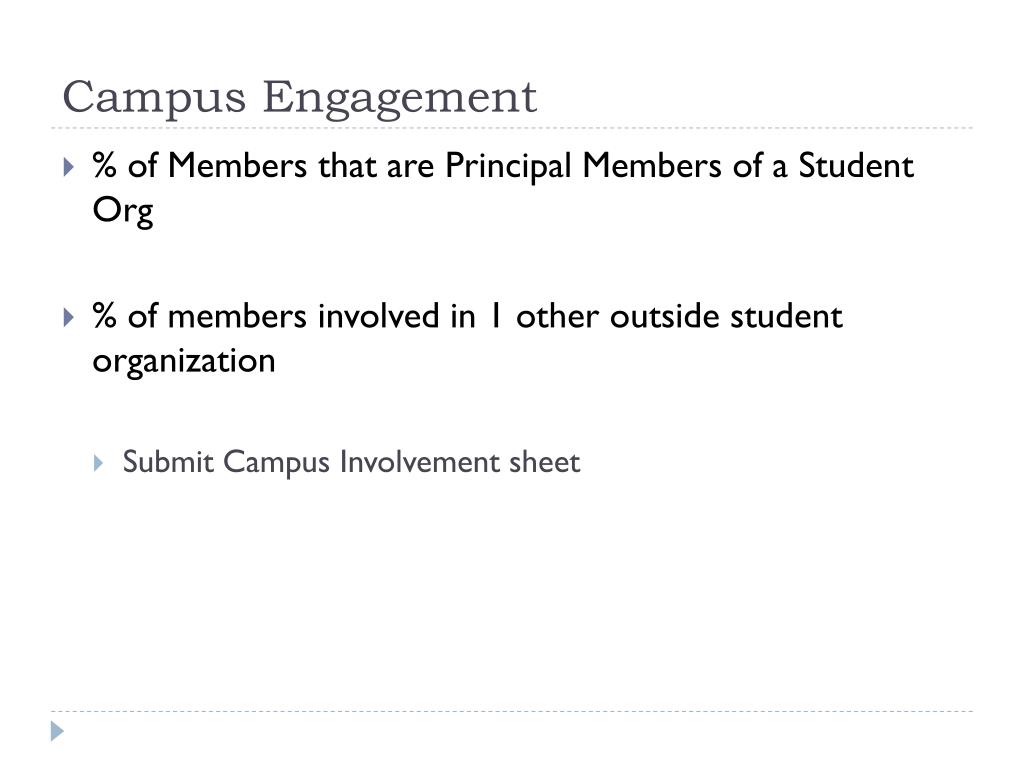This screenshot has width=1024, height=768.
Task: Click the percent sign starting the second bullet
Action: coord(104,316)
